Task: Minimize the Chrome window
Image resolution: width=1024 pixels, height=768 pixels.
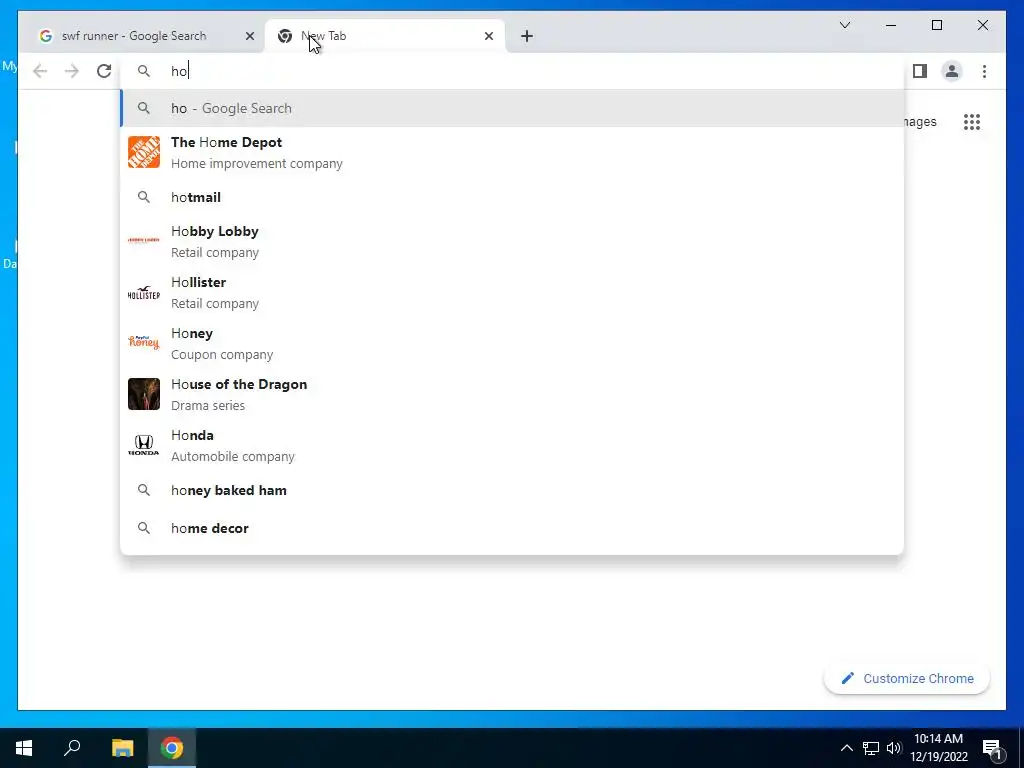Action: click(x=891, y=25)
